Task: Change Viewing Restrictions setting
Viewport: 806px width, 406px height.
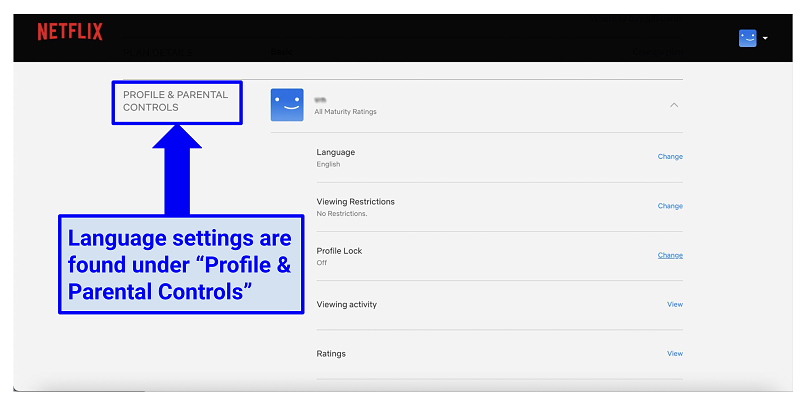Action: tap(670, 206)
